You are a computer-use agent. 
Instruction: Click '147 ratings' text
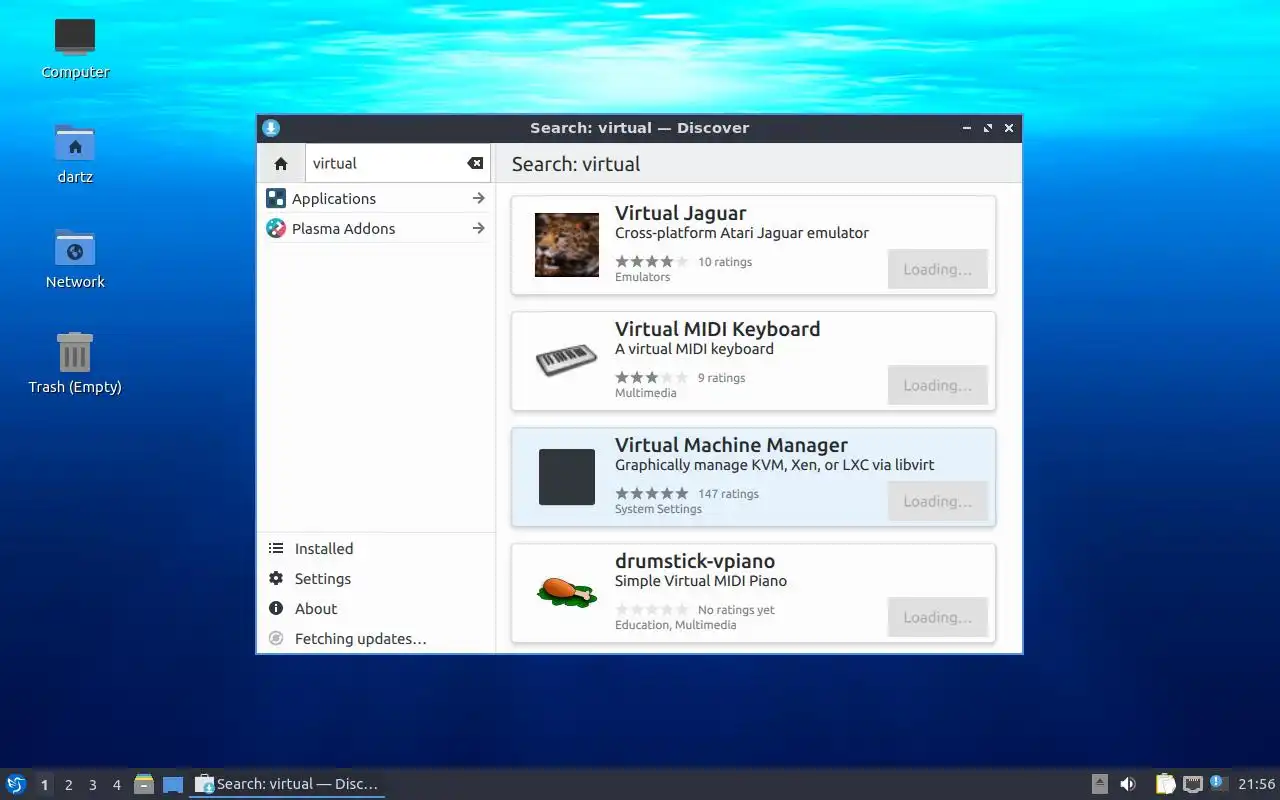click(728, 494)
